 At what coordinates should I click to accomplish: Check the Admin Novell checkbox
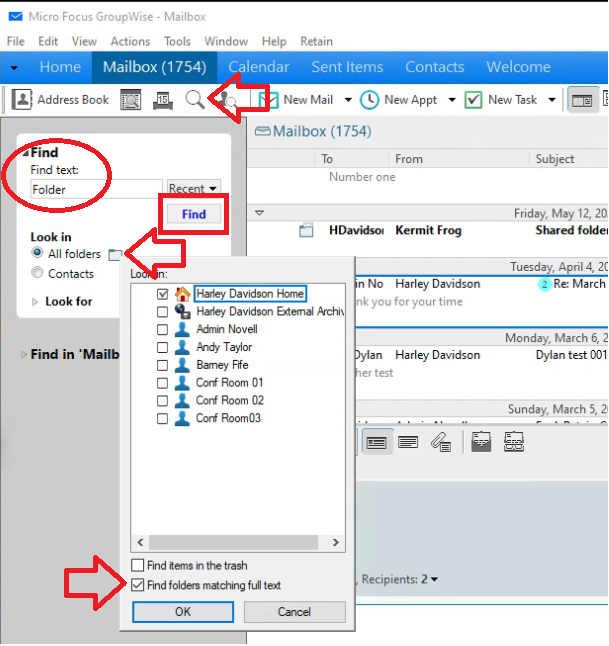click(x=163, y=330)
